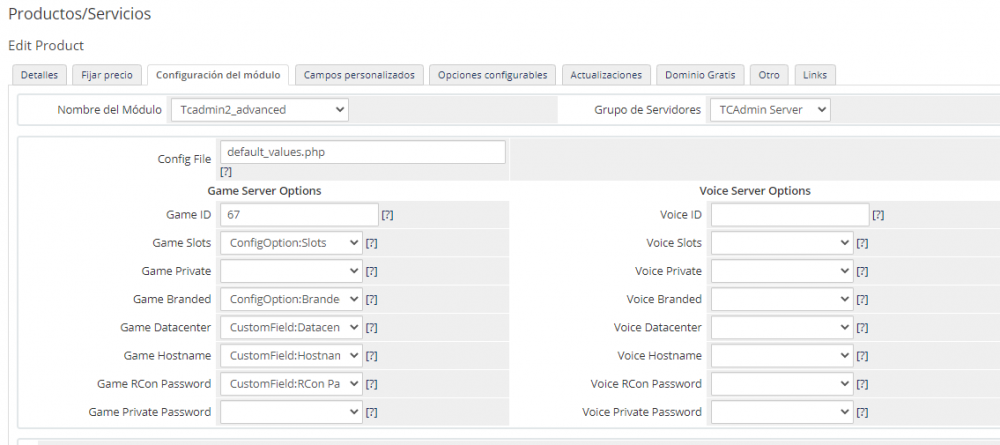Open the Game Datacenter dropdown
Image resolution: width=1000 pixels, height=445 pixels.
(291, 327)
